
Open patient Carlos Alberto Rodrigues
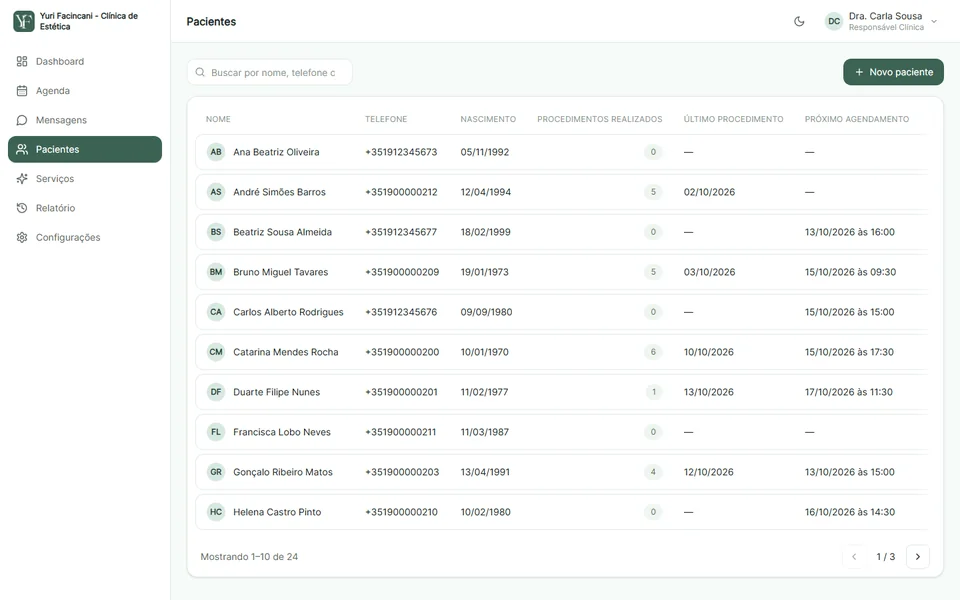click(561, 312)
